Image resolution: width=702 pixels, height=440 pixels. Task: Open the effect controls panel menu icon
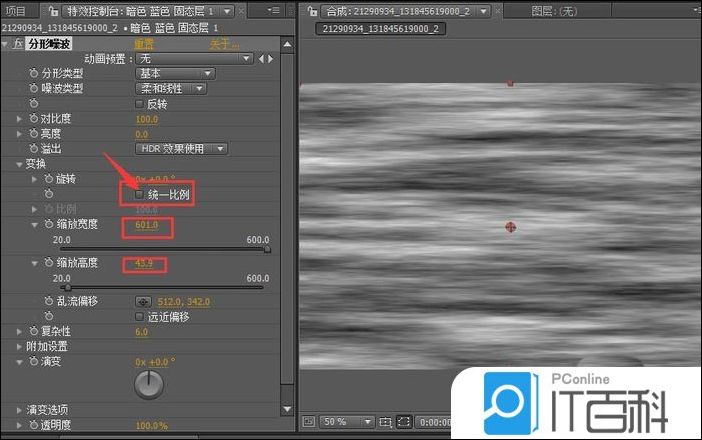tap(273, 10)
